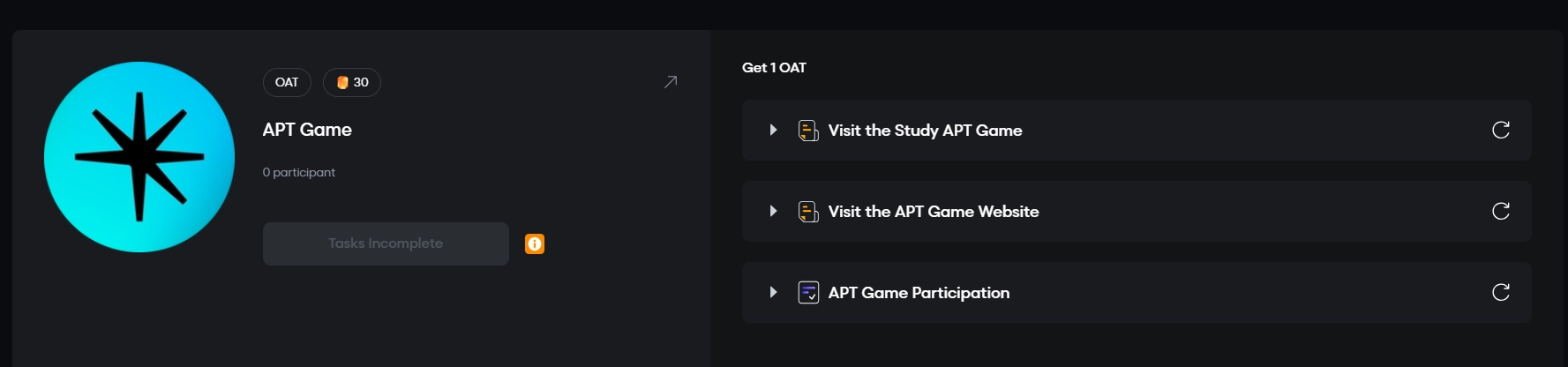Click the APT Game star logo thumbnail

[139, 157]
